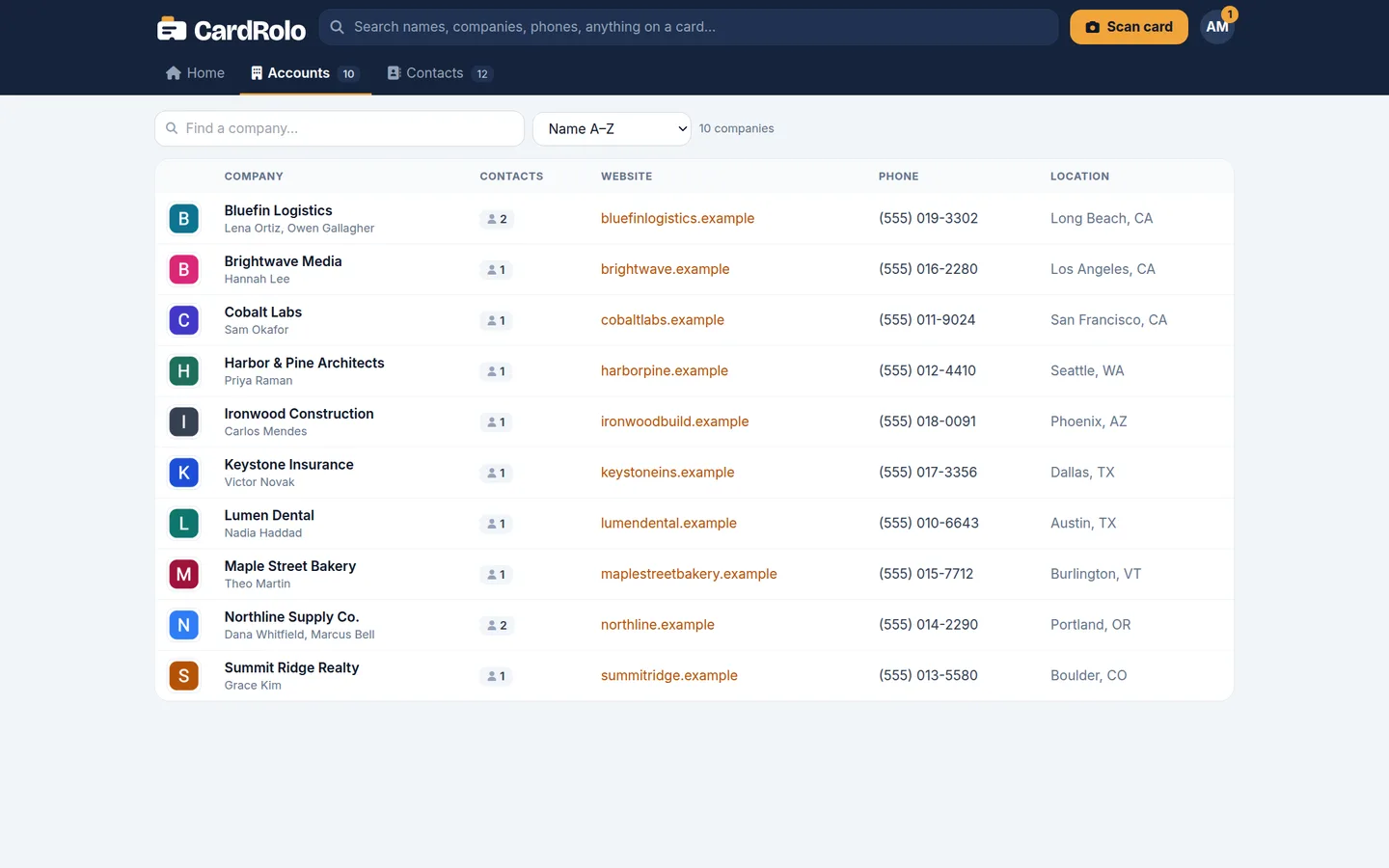Viewport: 1389px width, 868px height.
Task: Click the phone number (555) 011-9024
Action: (x=927, y=320)
